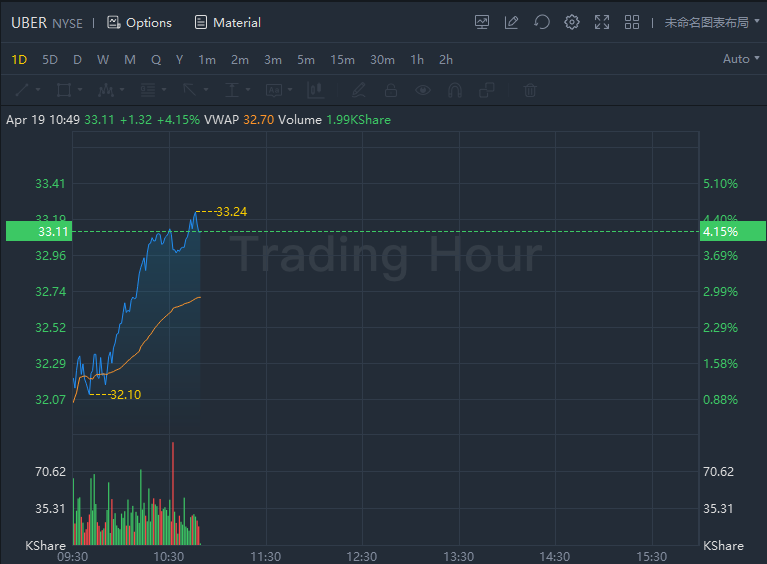The height and width of the screenshot is (564, 767).
Task: Click the edit/draw pencil icon
Action: point(512,22)
